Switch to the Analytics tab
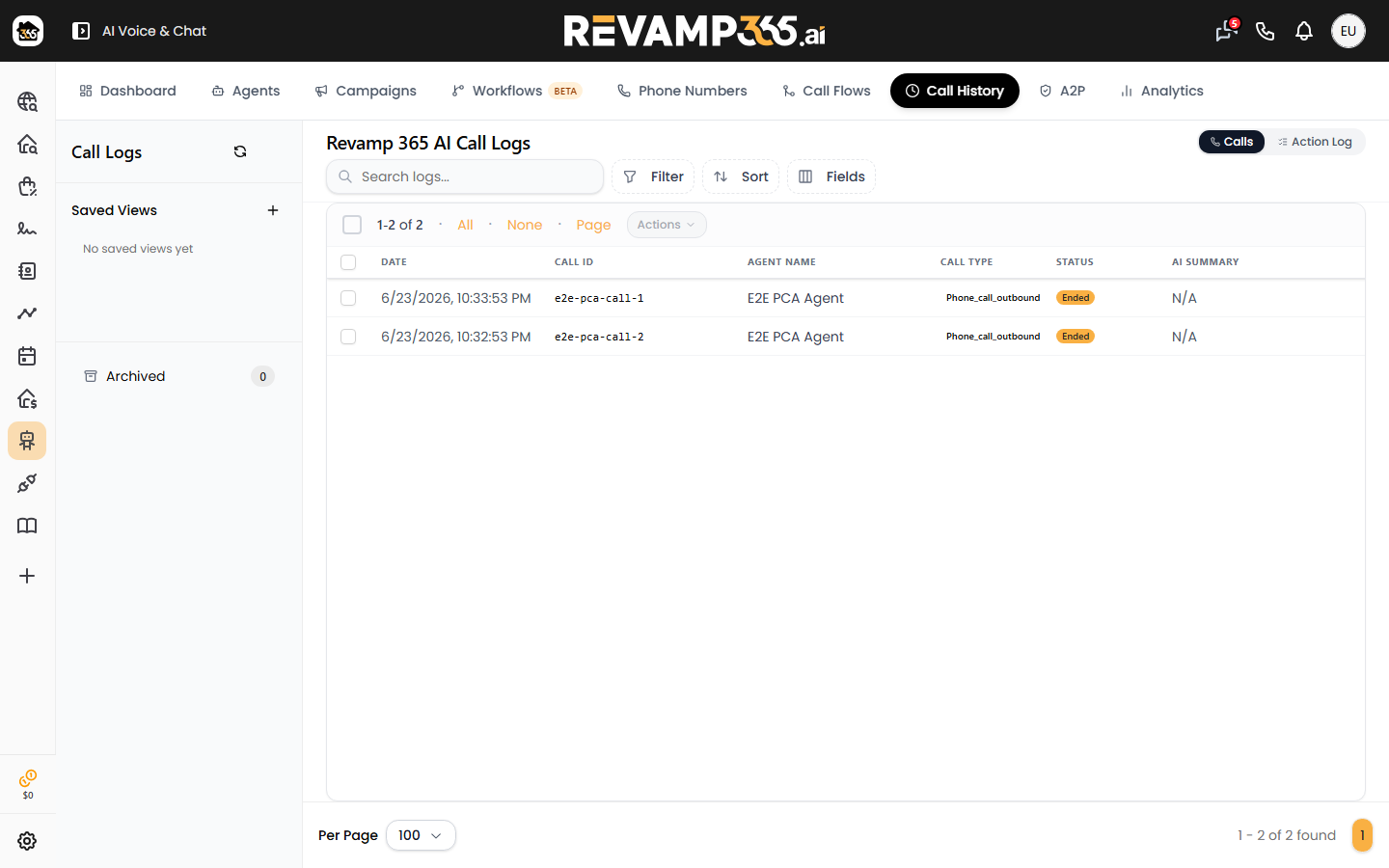The width and height of the screenshot is (1389, 868). (x=1161, y=91)
